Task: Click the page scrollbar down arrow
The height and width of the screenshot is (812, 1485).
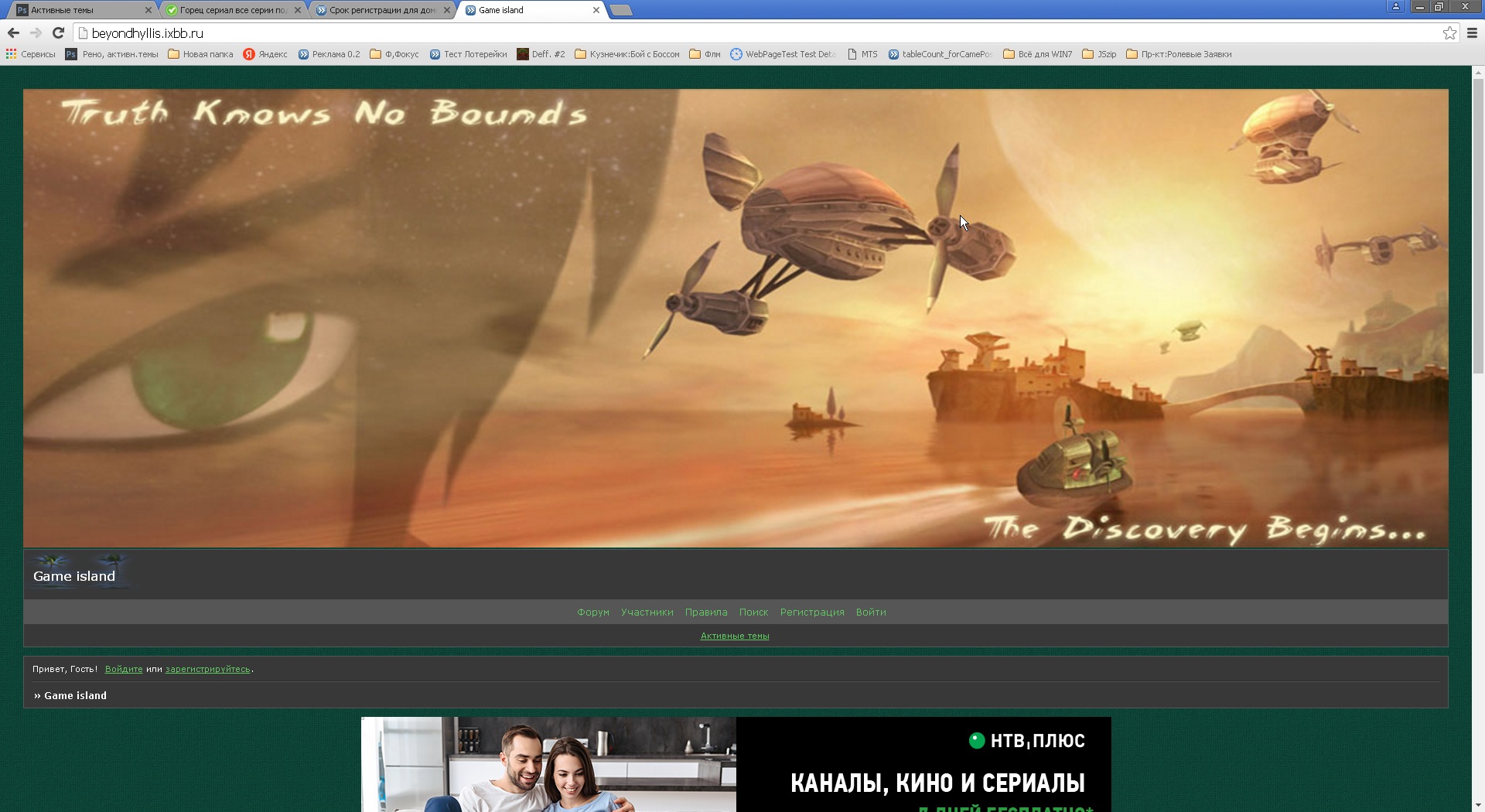Action: click(x=1478, y=805)
